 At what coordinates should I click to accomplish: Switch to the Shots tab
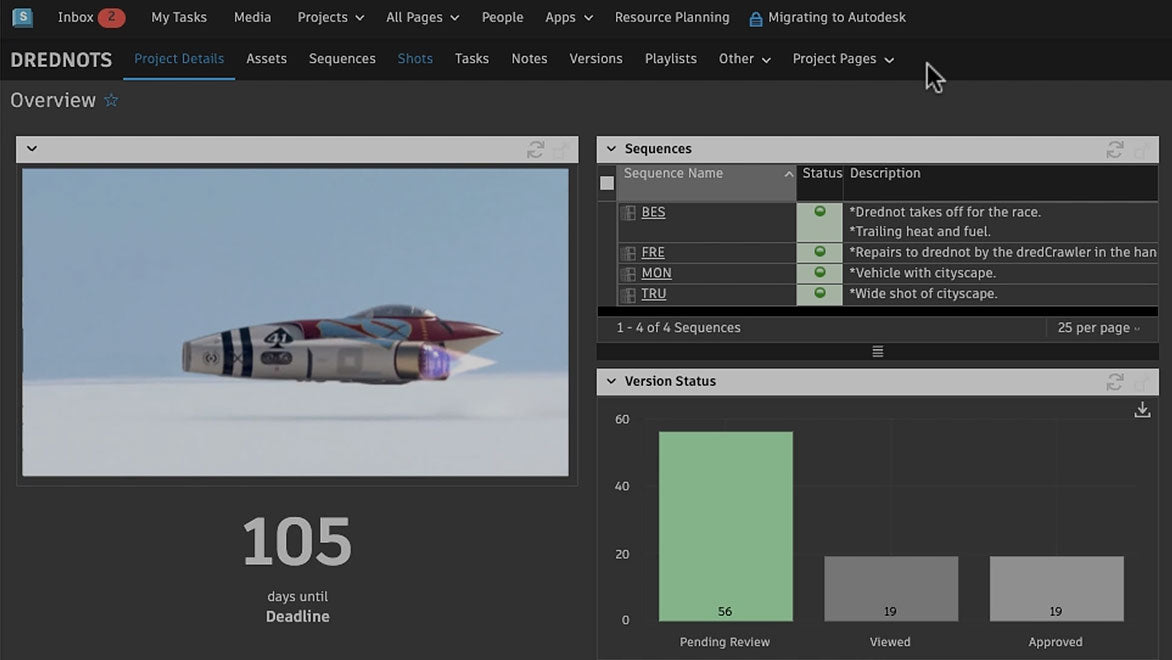click(415, 59)
